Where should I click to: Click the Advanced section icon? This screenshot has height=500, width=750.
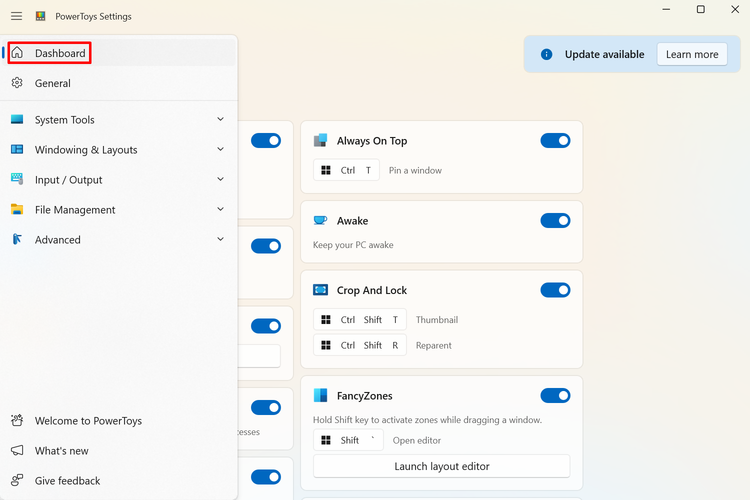point(17,239)
